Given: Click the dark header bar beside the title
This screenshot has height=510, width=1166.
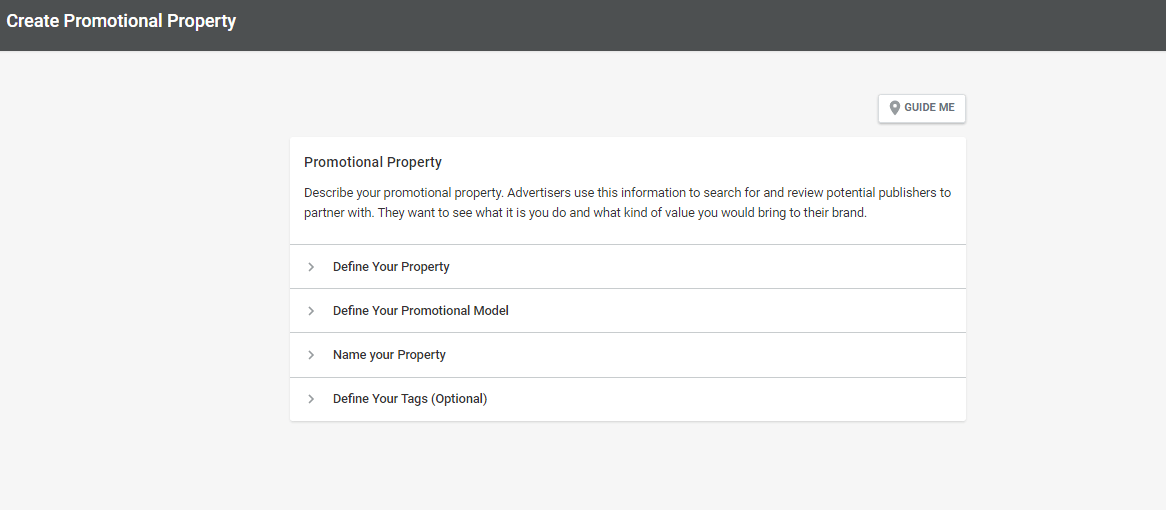Looking at the screenshot, I should point(699,25).
